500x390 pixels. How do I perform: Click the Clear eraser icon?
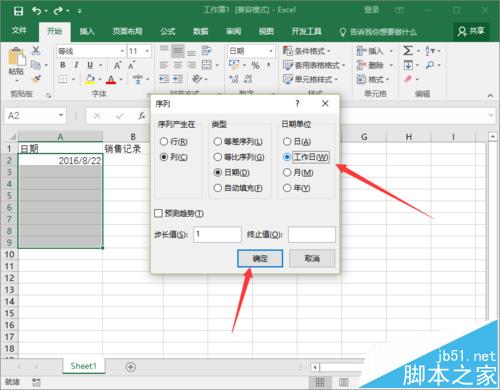tap(408, 79)
